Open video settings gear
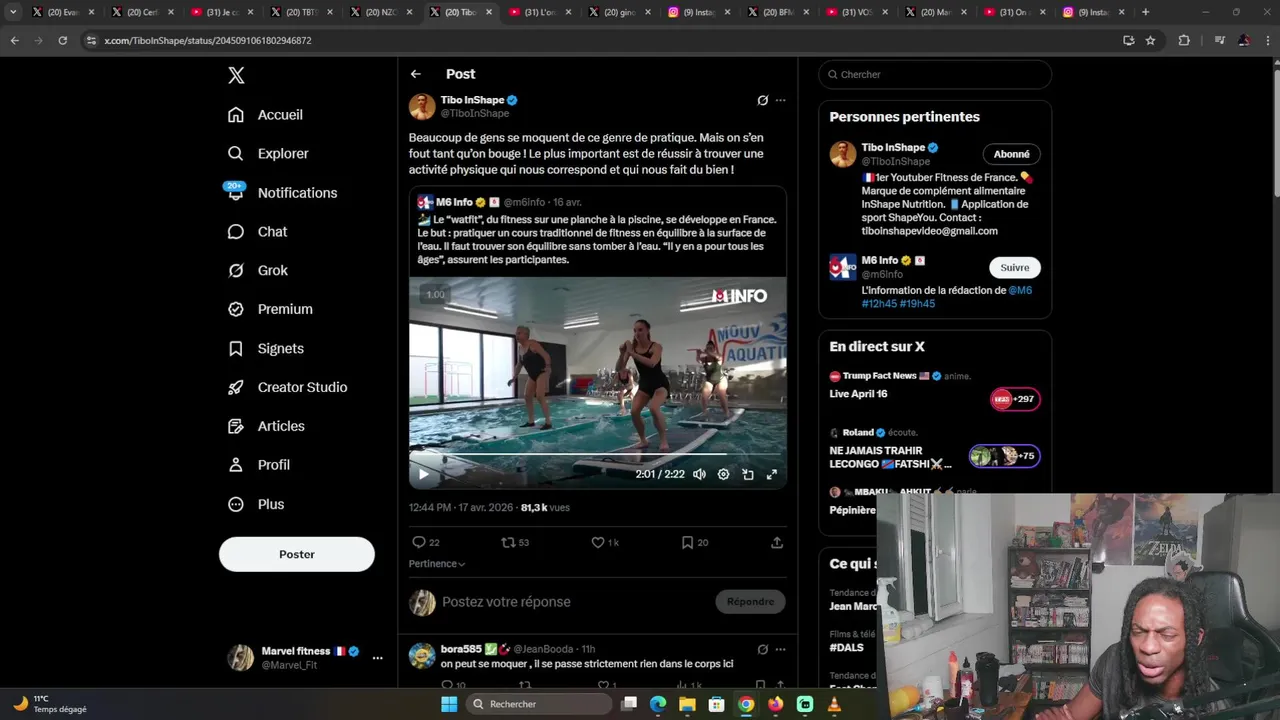Screen dimensions: 1280x720 [x=724, y=475]
